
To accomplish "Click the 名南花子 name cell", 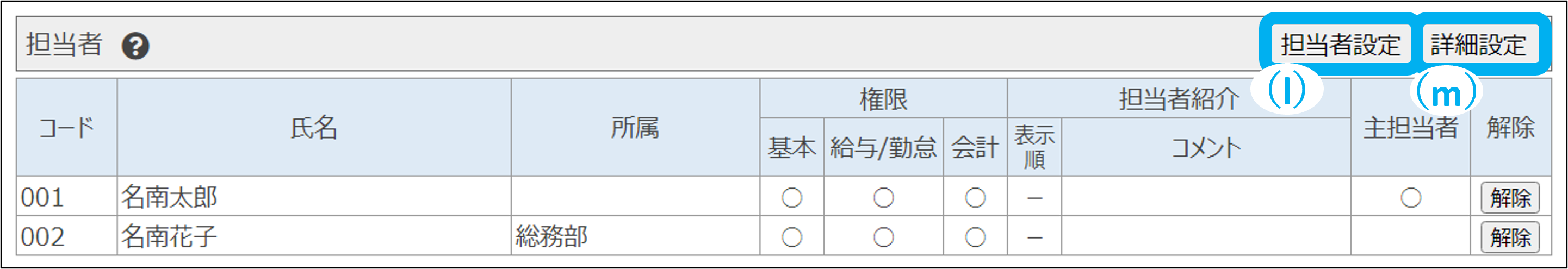I will tap(169, 236).
